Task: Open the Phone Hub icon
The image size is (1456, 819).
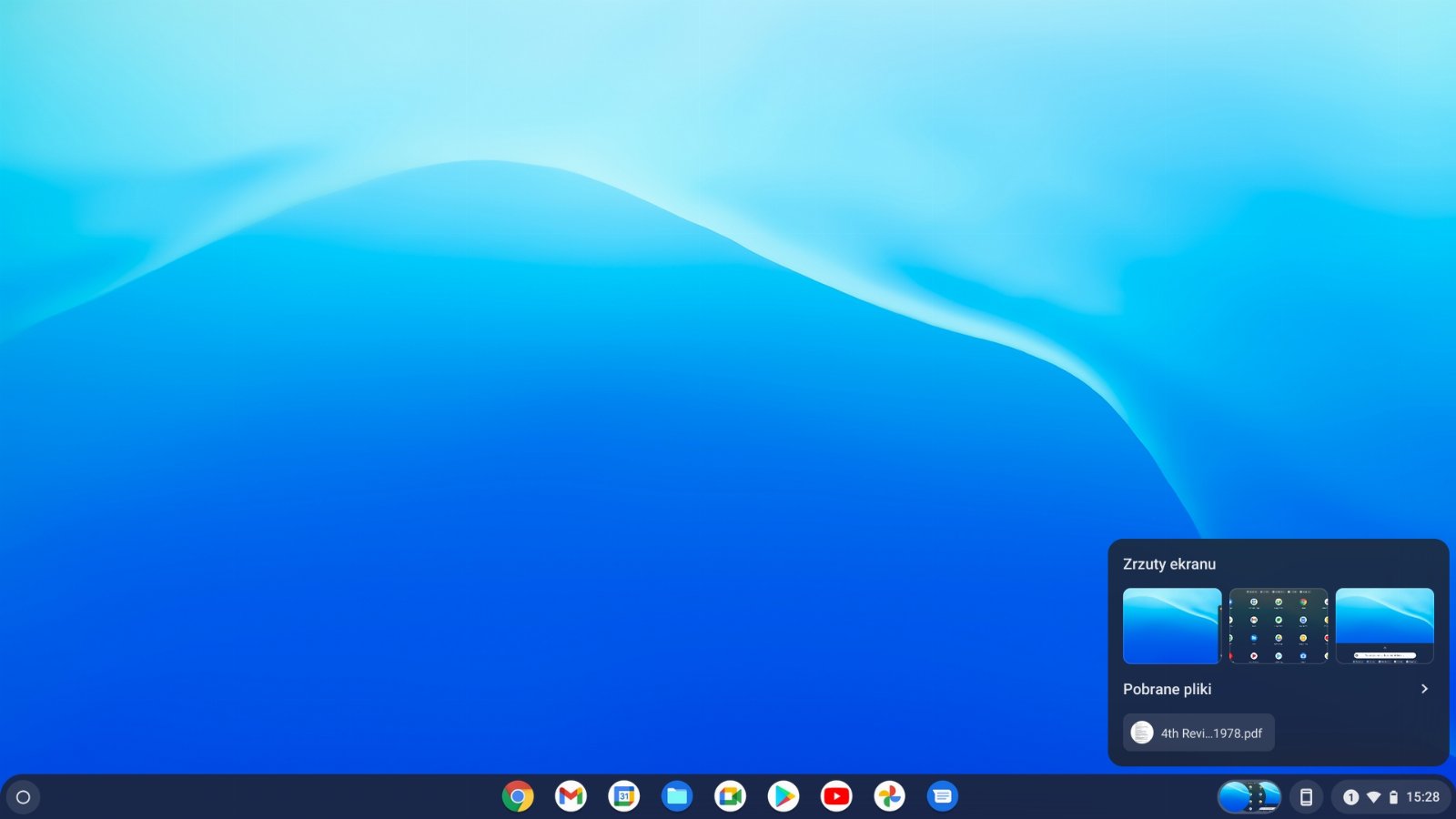Action: [1306, 797]
